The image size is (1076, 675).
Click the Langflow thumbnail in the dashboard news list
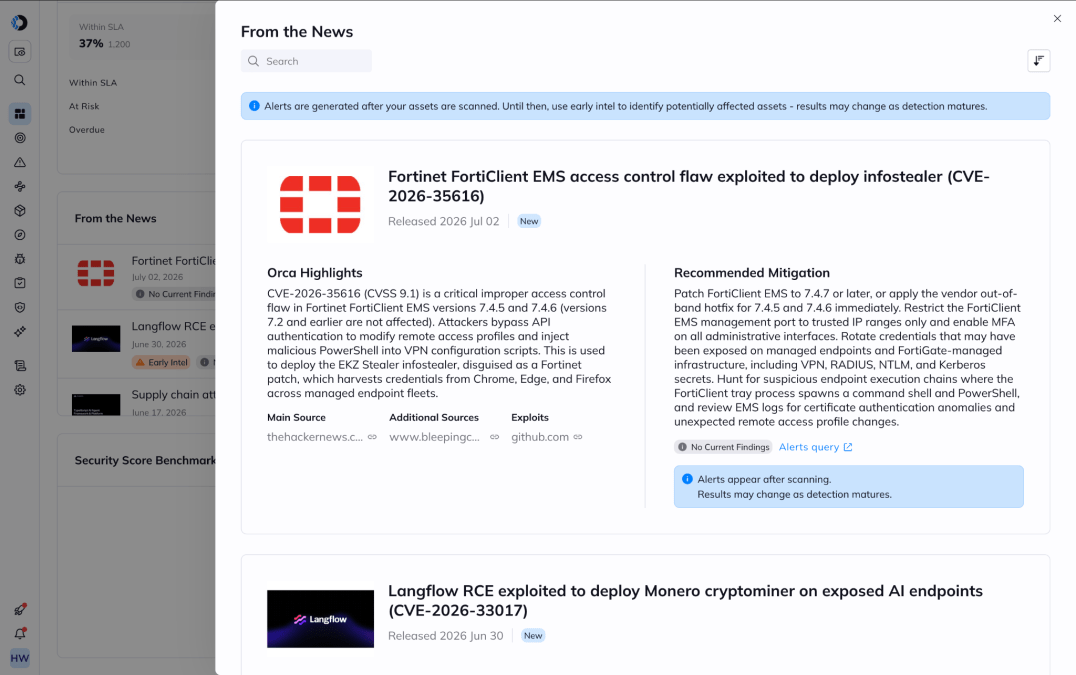point(96,339)
